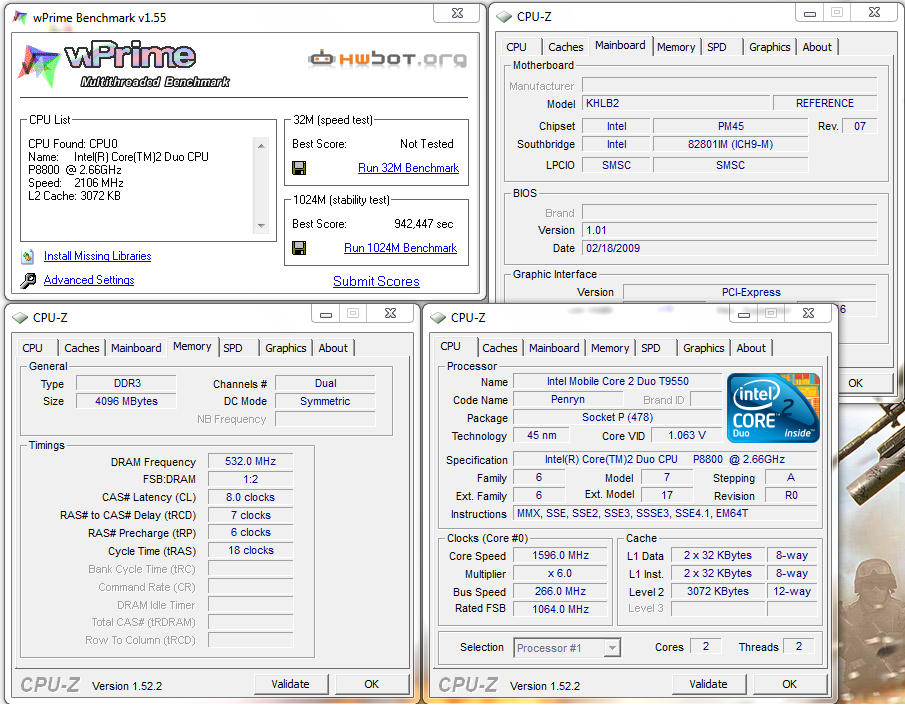Click the save icon for 32M score
This screenshot has width=905, height=705.
[299, 168]
